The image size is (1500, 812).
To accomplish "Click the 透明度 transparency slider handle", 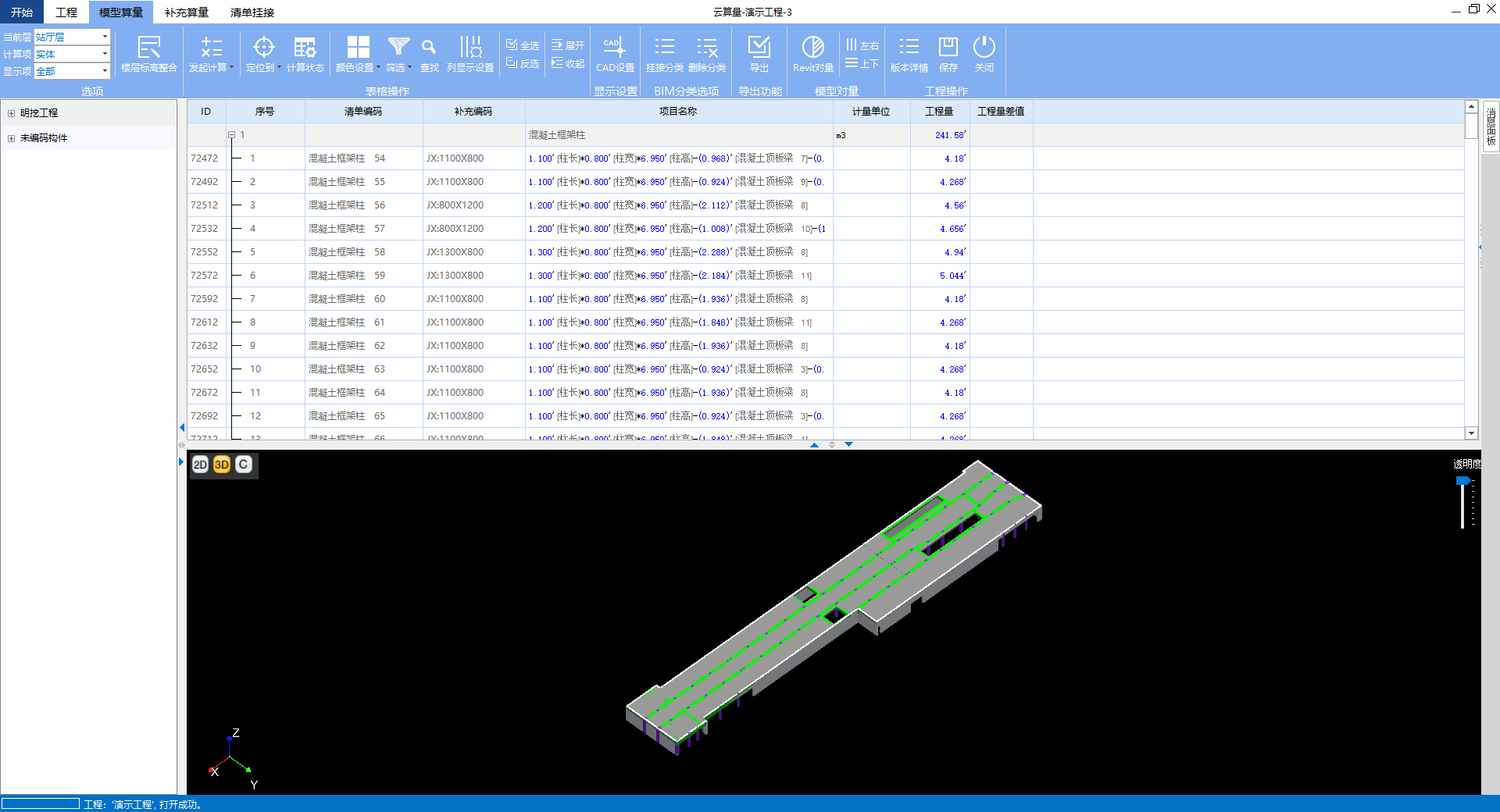I will tap(1462, 481).
